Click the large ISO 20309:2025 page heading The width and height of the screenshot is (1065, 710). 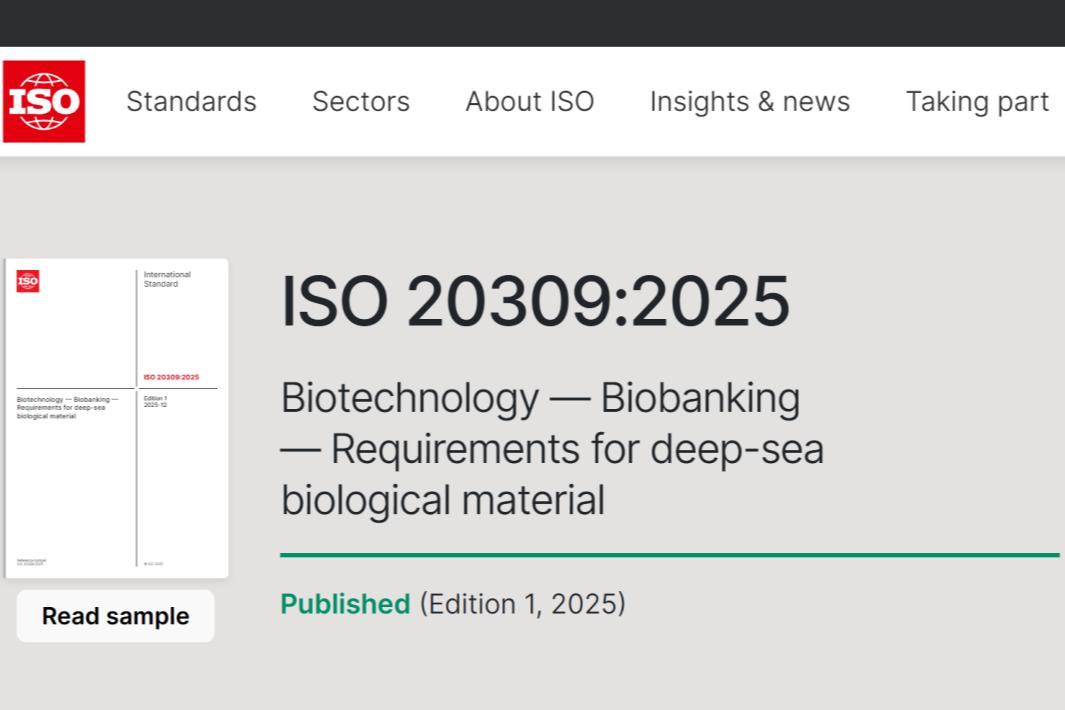[x=535, y=301]
